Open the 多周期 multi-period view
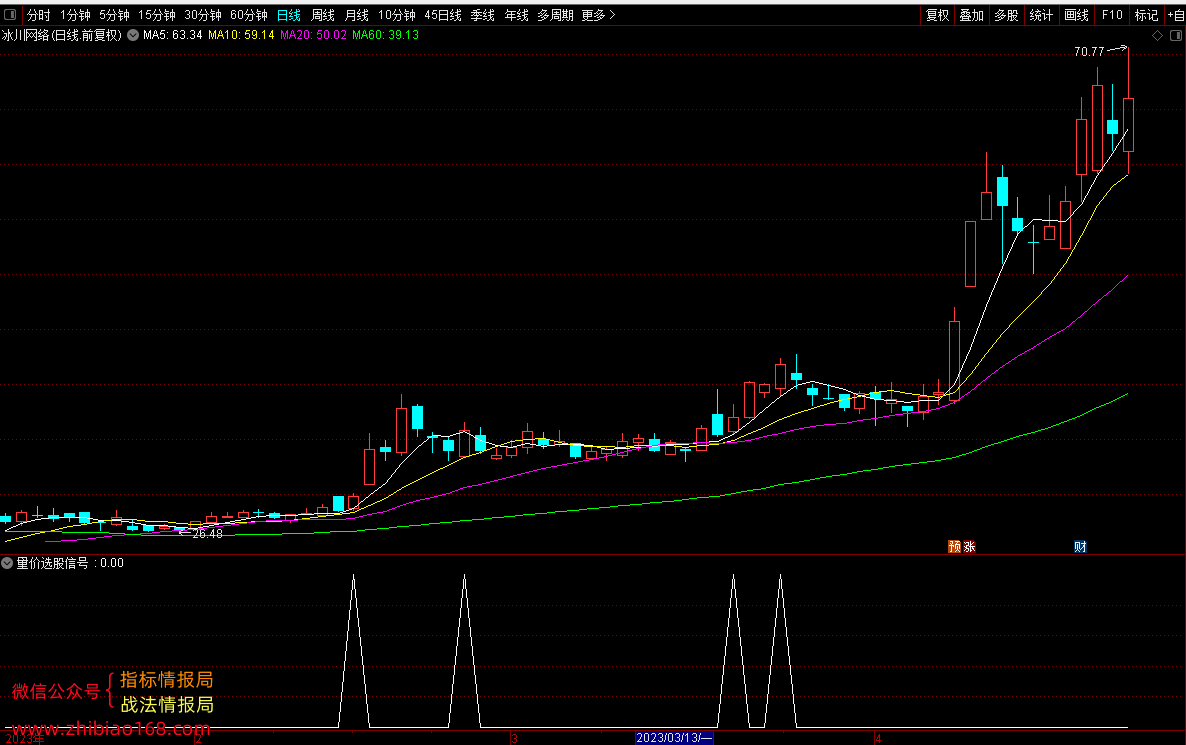 555,15
